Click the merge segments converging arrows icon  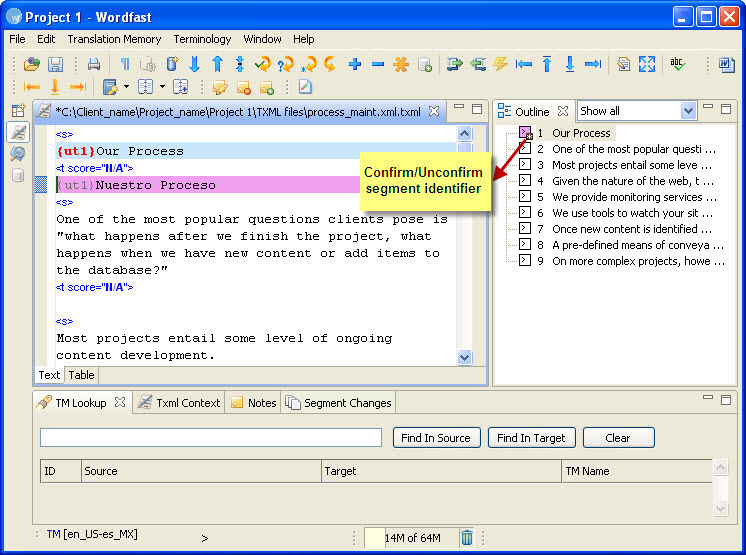click(240, 64)
